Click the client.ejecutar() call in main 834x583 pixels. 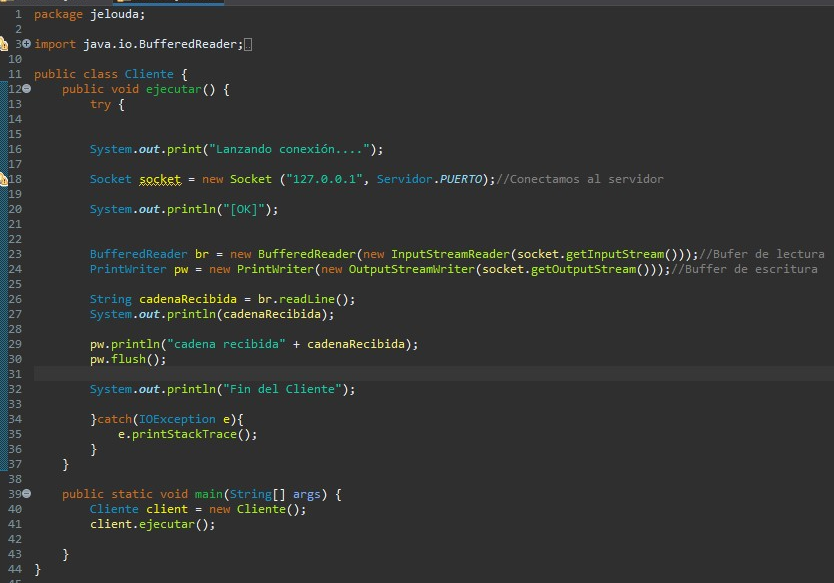(x=152, y=524)
